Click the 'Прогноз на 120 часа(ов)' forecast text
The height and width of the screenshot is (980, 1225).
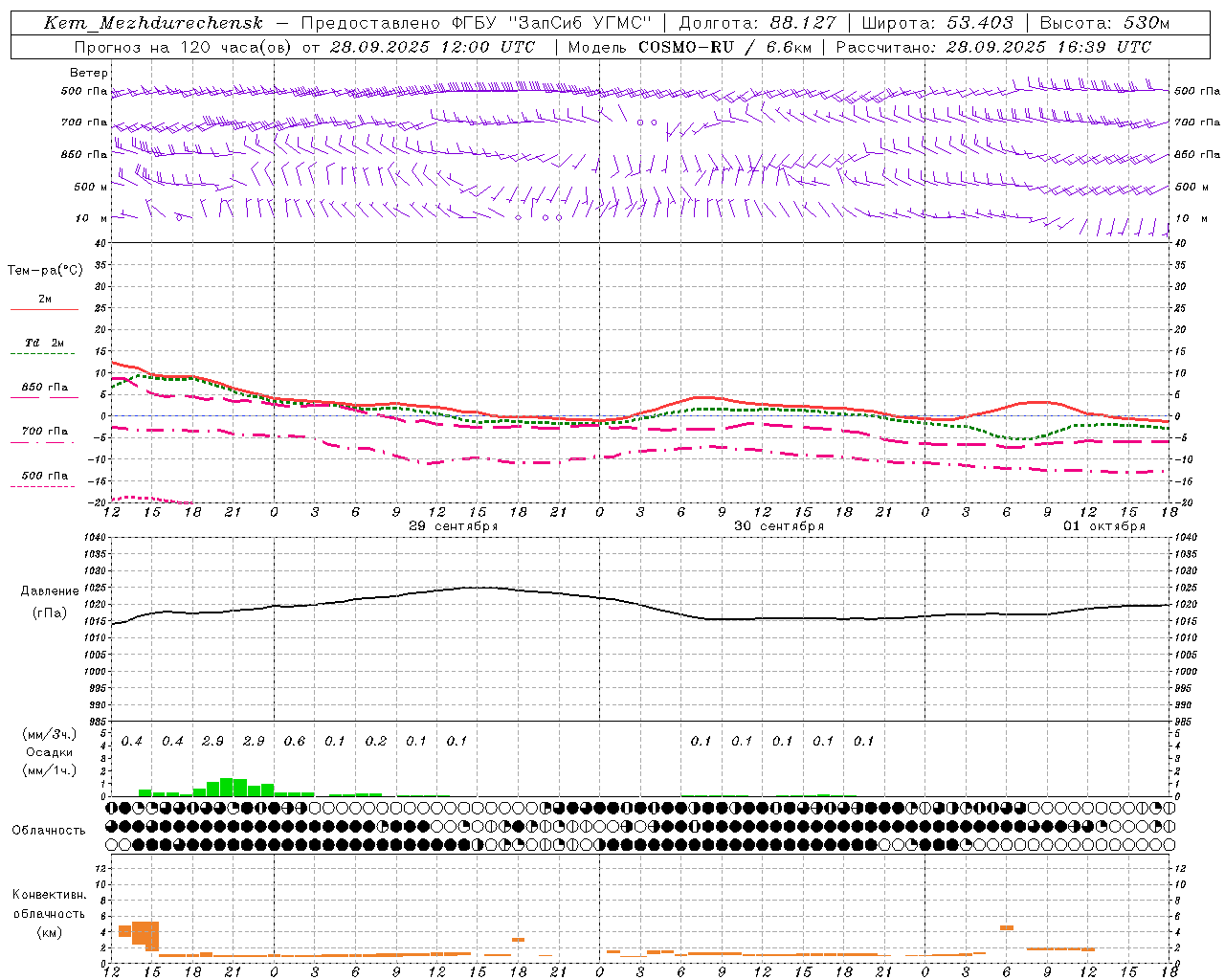pos(183,47)
